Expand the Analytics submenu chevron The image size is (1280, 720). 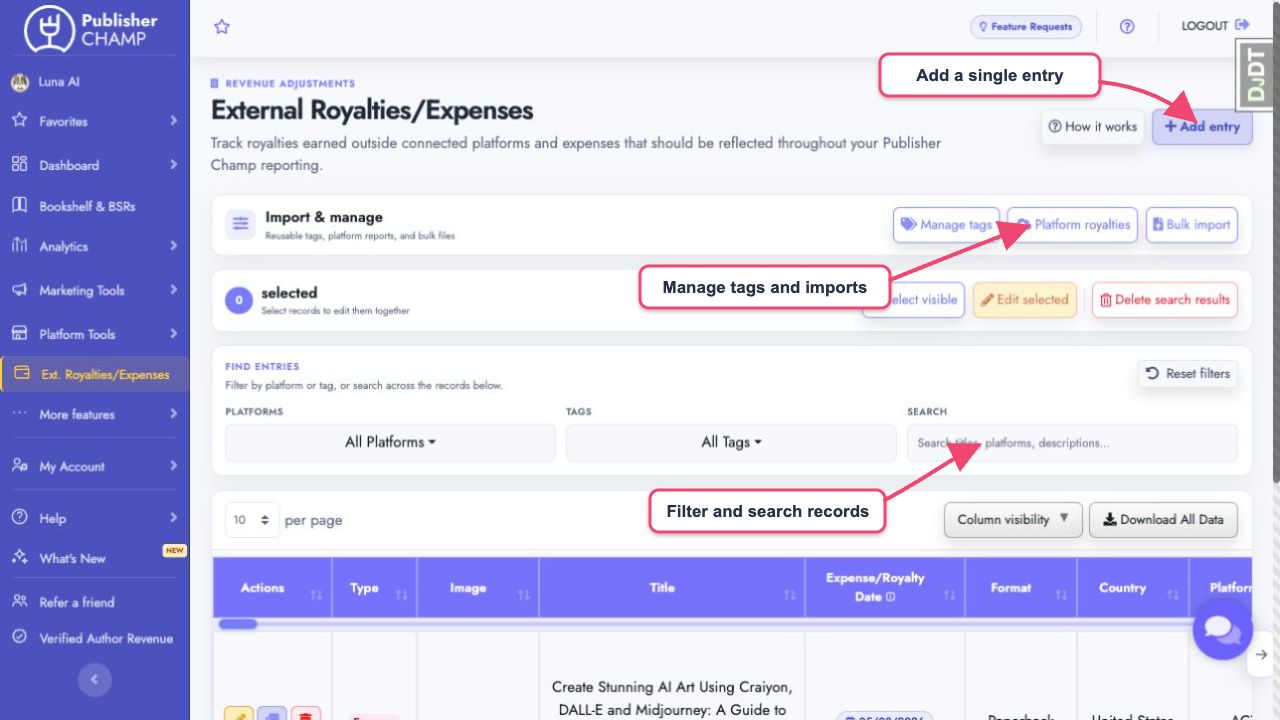tap(174, 246)
